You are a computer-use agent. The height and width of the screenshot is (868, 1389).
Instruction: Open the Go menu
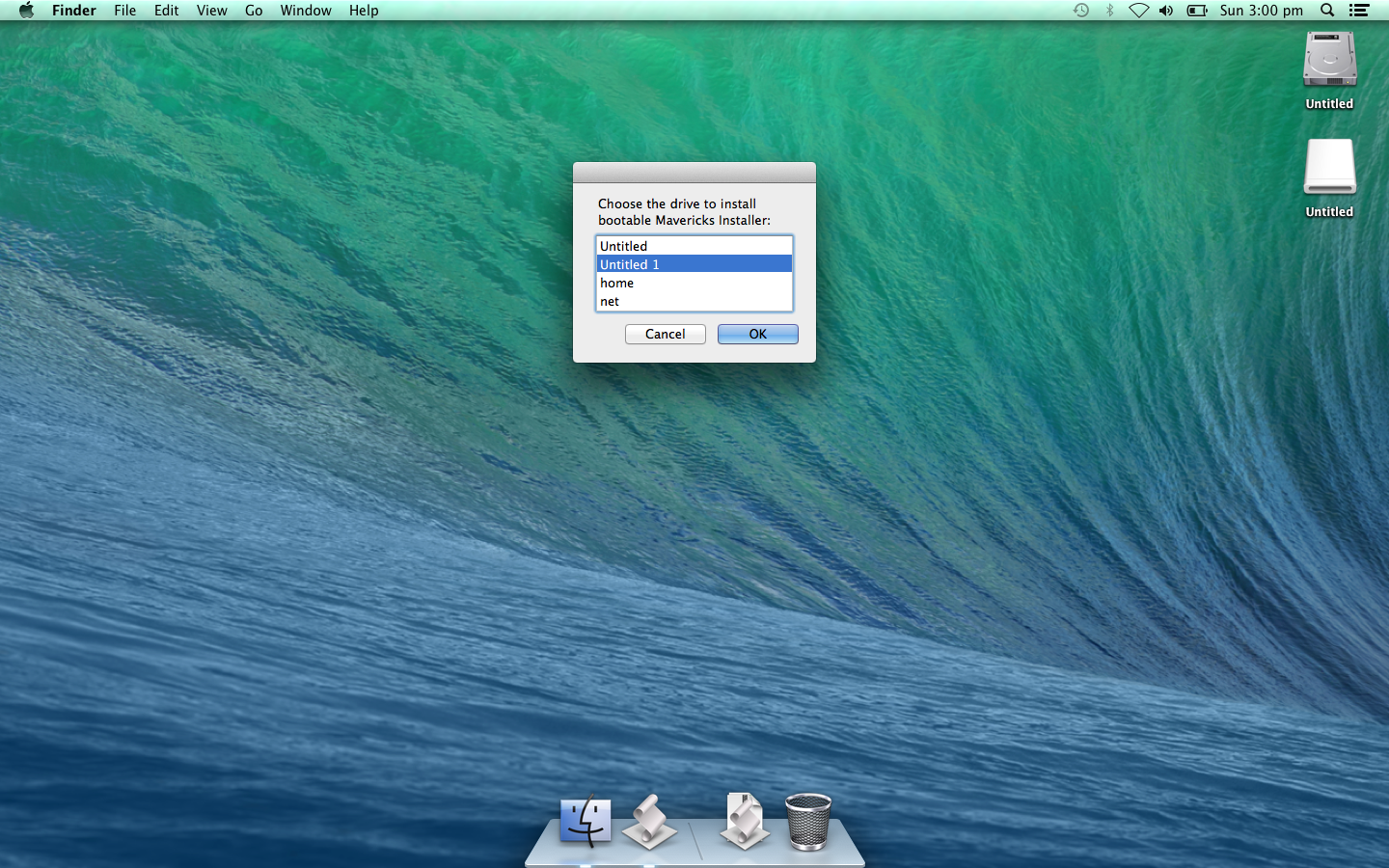[x=254, y=11]
